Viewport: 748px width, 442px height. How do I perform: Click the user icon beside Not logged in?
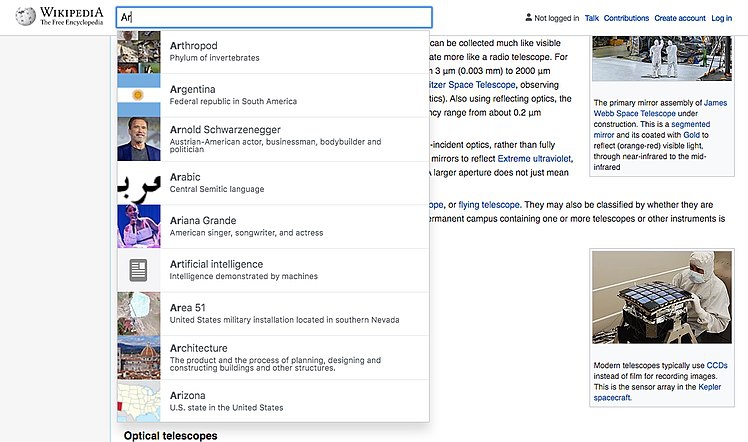coord(529,18)
